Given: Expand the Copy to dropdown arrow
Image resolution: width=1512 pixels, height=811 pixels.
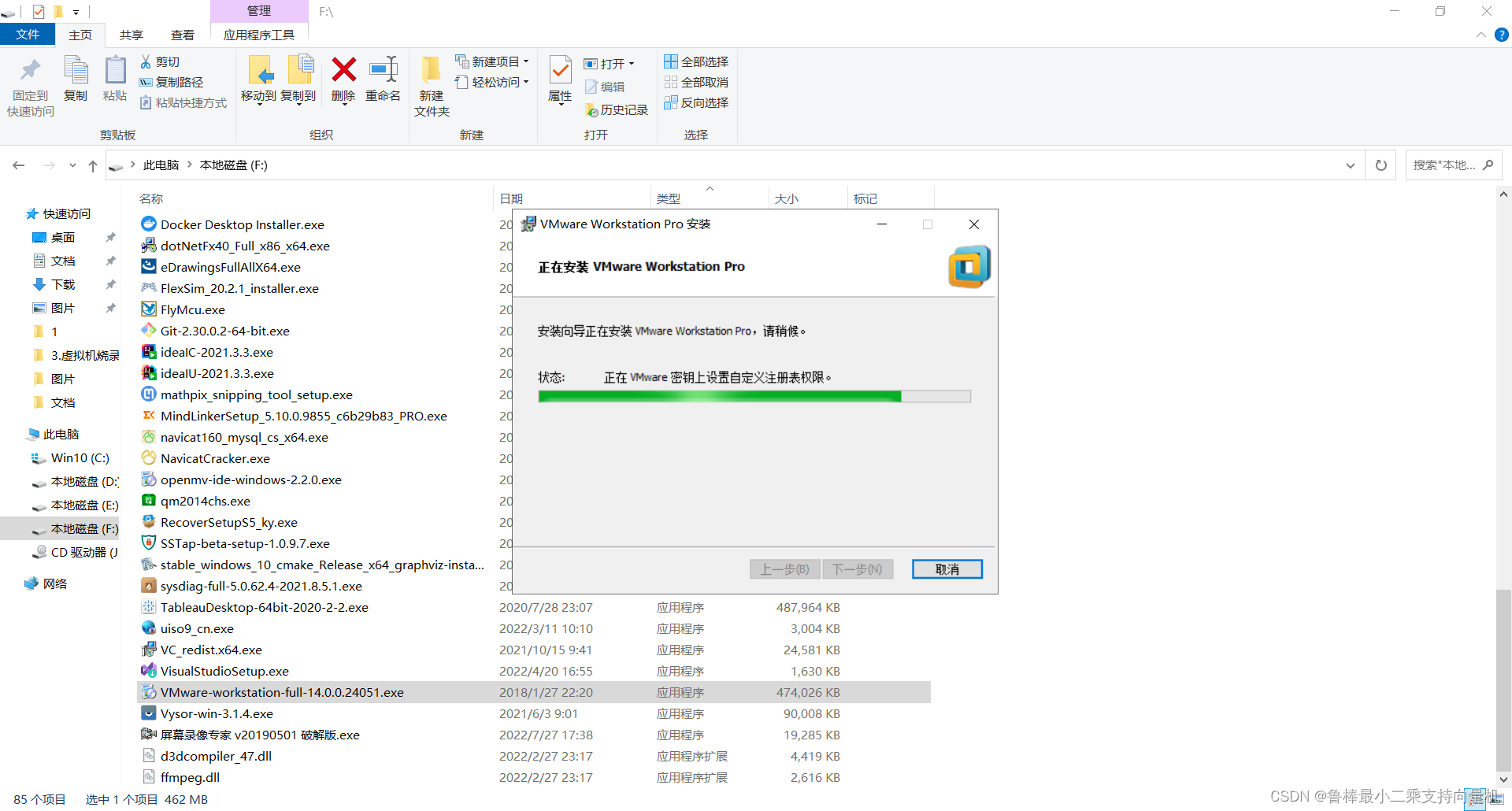Looking at the screenshot, I should point(299,104).
